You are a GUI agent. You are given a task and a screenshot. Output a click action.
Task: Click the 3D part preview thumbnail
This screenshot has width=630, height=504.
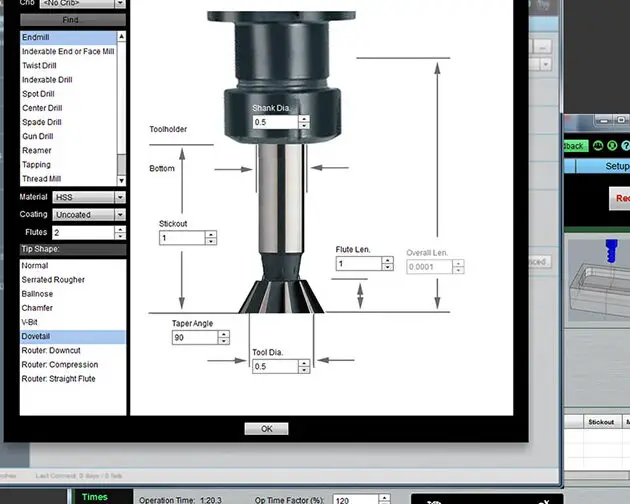coord(599,281)
